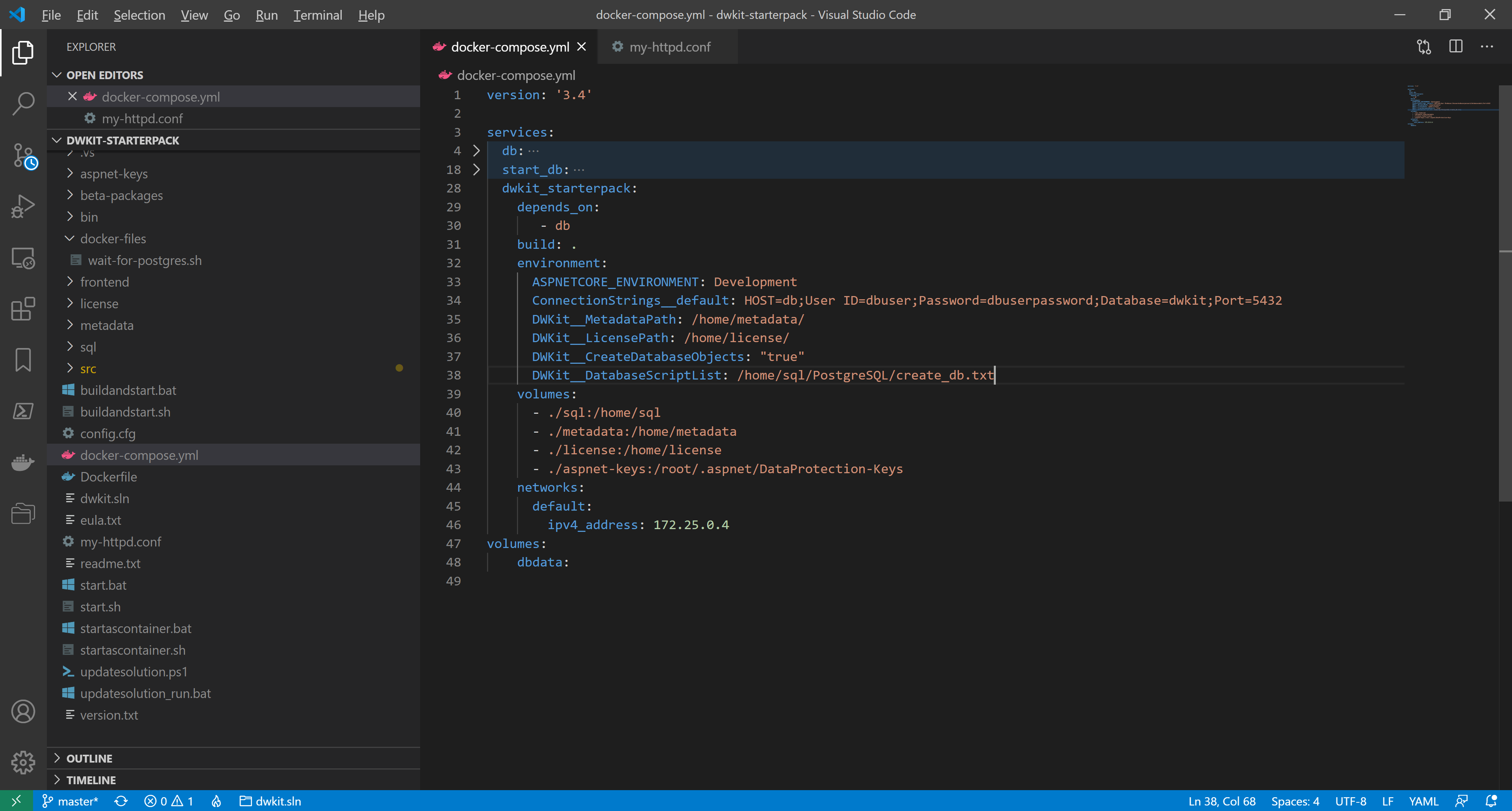This screenshot has height=811, width=1512.
Task: Open Dockerfile in explorer
Action: pos(233,476)
